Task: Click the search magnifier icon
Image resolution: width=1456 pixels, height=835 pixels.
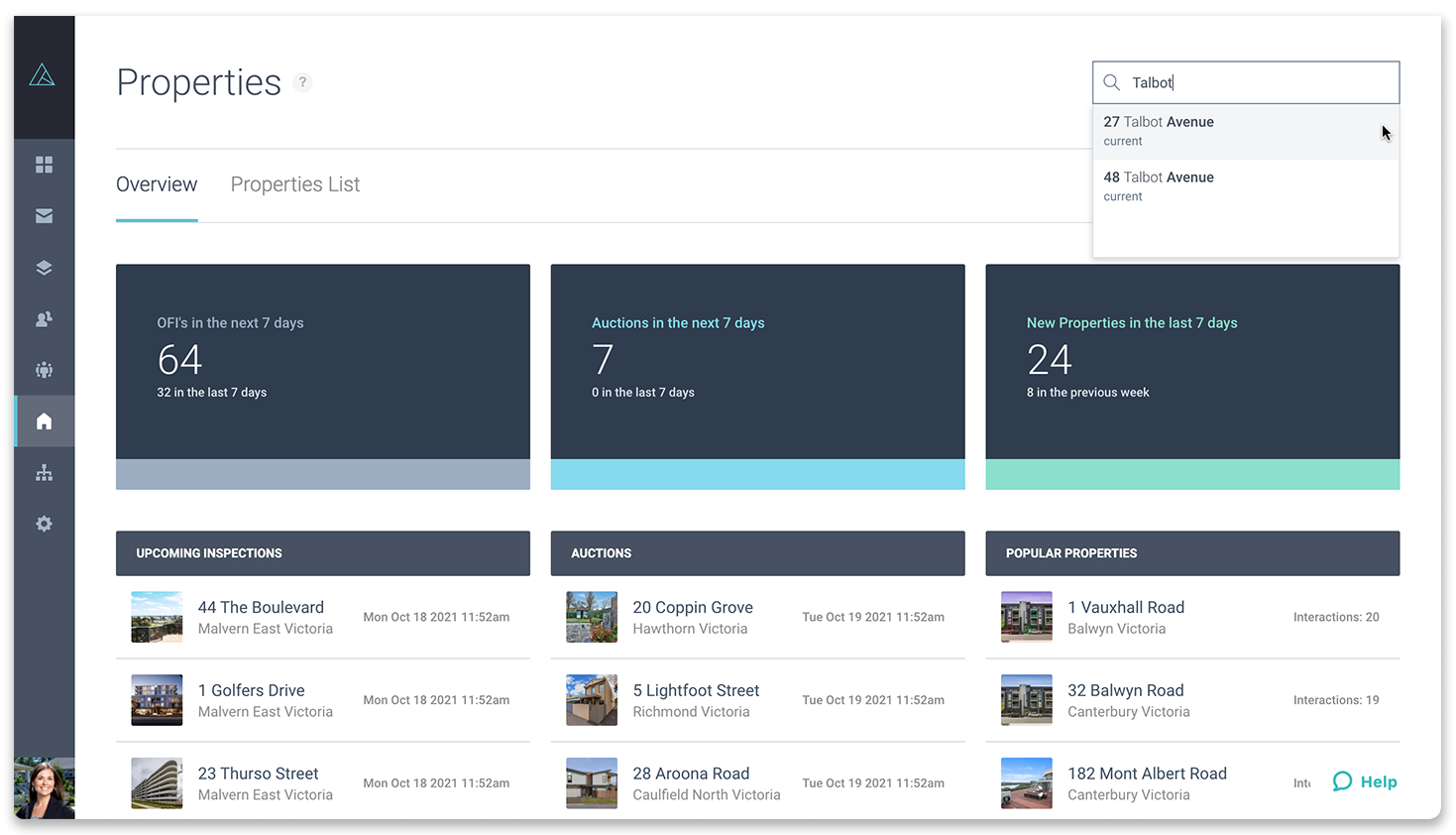Action: point(1112,82)
